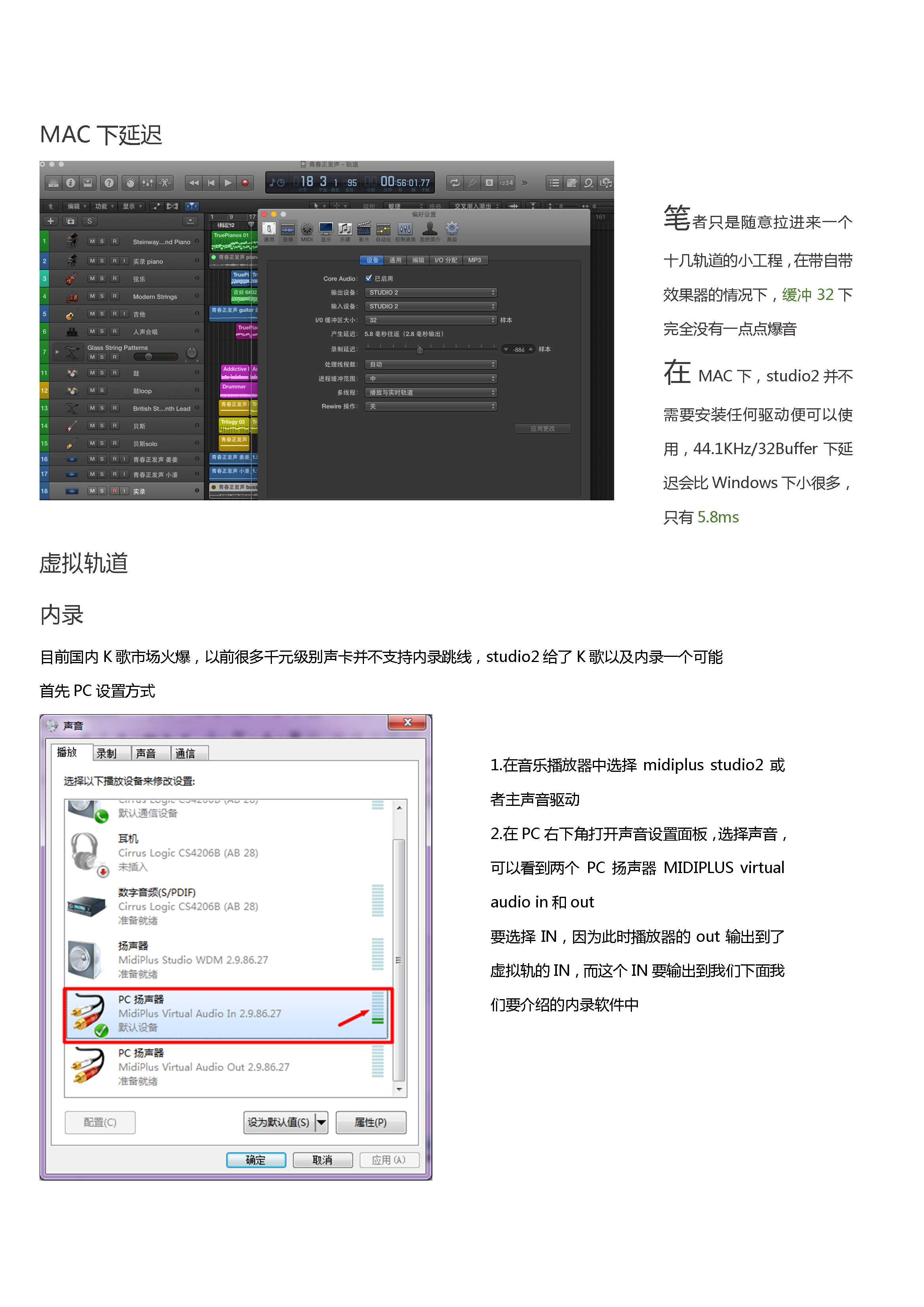Viewport: 924px width, 1307px height.
Task: Toggle the Solo S button in toolbar
Action: tap(489, 183)
